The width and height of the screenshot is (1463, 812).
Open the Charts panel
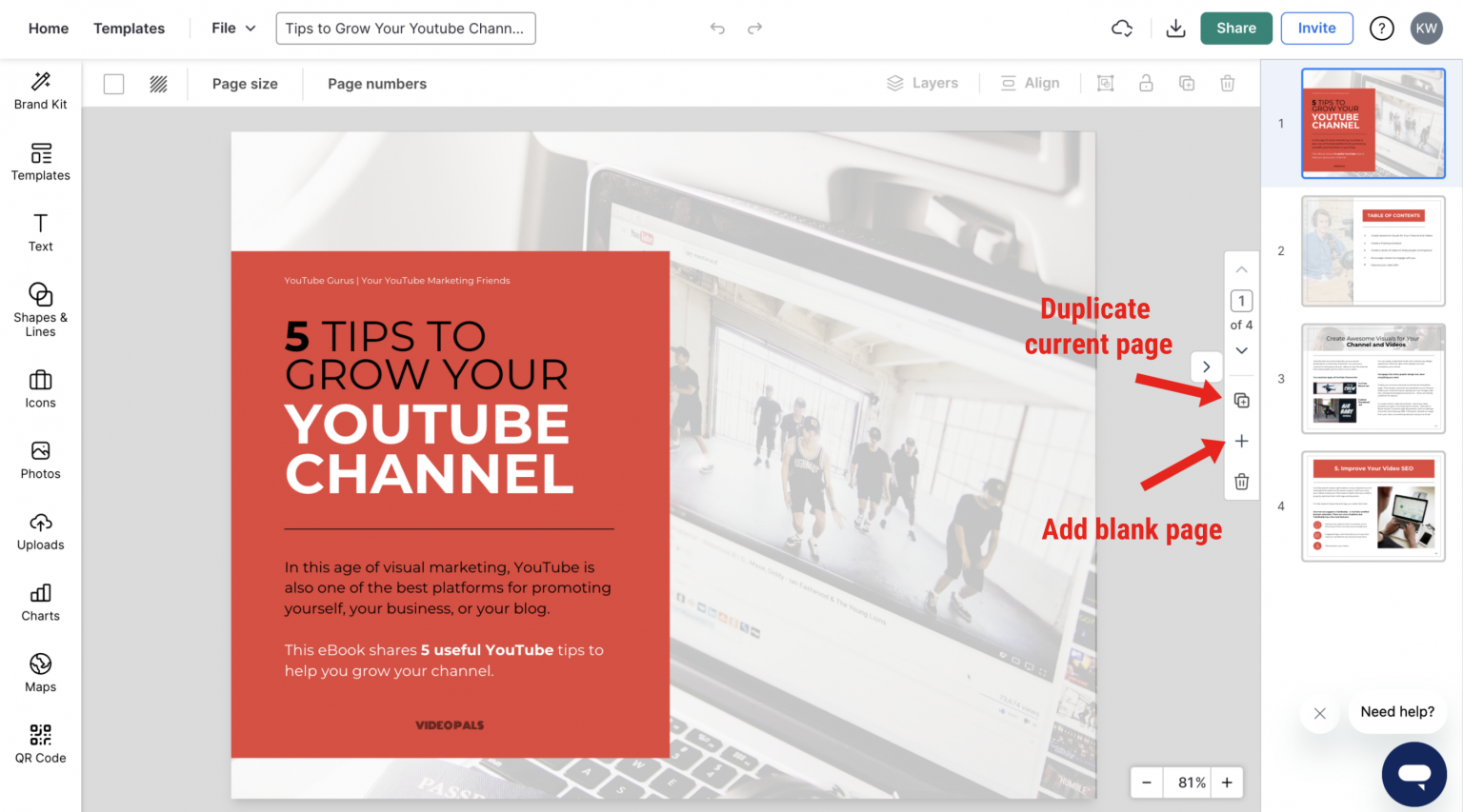click(x=40, y=603)
